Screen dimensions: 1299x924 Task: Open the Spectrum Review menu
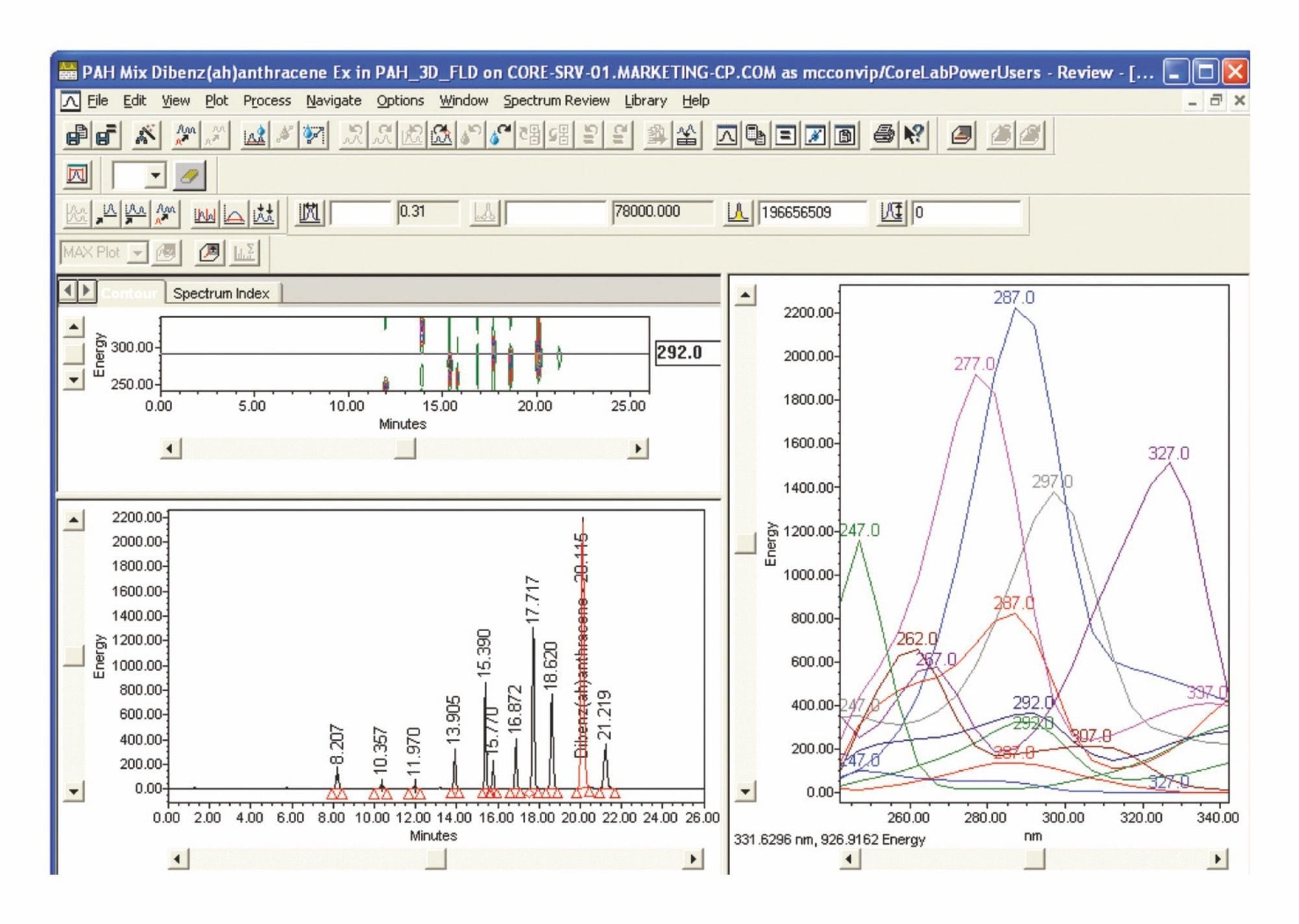pyautogui.click(x=556, y=101)
